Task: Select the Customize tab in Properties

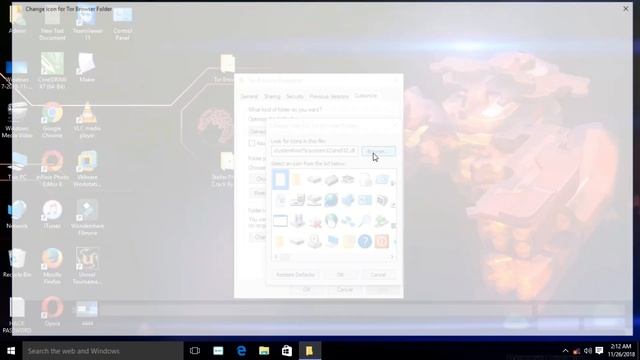Action: (366, 96)
